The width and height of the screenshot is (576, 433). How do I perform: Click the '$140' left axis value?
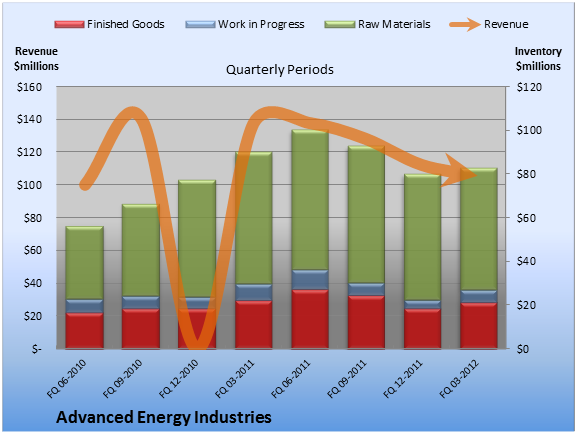point(29,119)
